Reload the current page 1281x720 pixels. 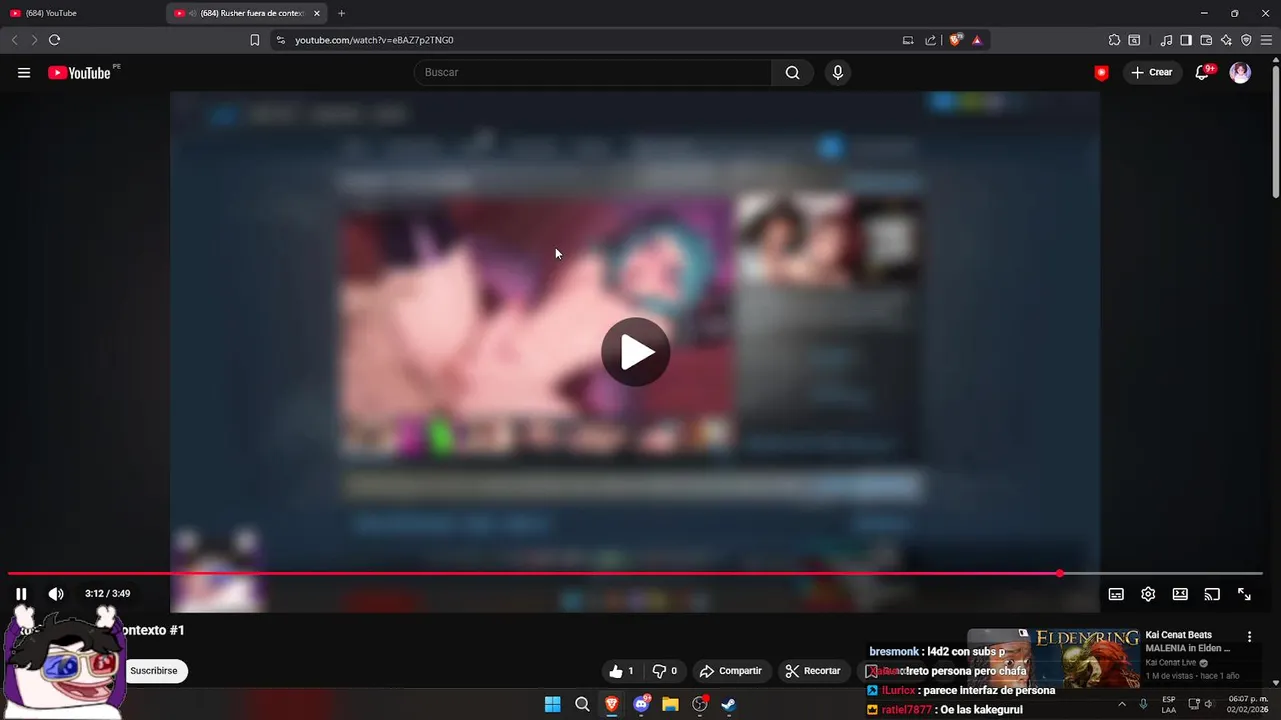(54, 40)
